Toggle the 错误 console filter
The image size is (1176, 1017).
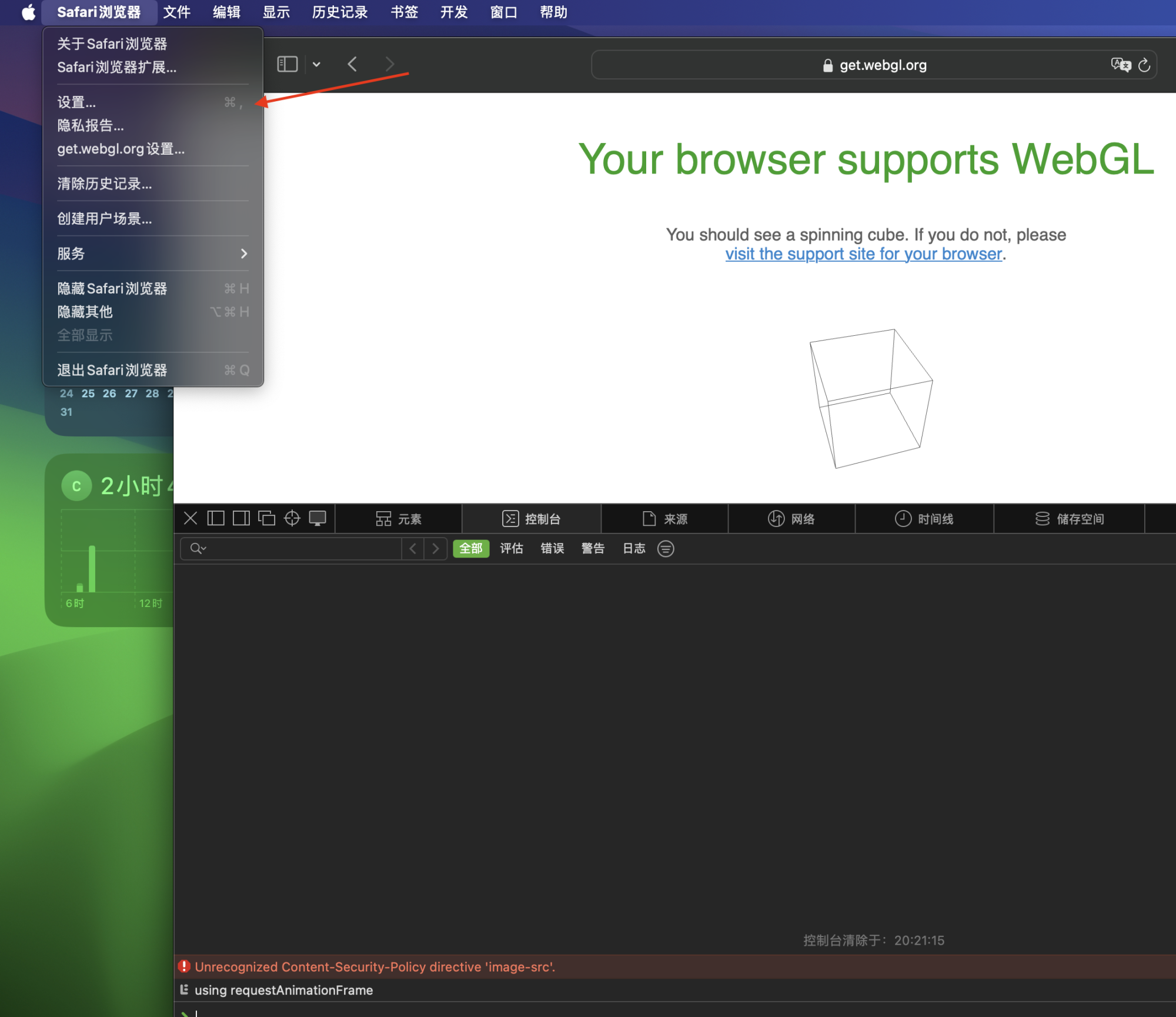pyautogui.click(x=552, y=548)
